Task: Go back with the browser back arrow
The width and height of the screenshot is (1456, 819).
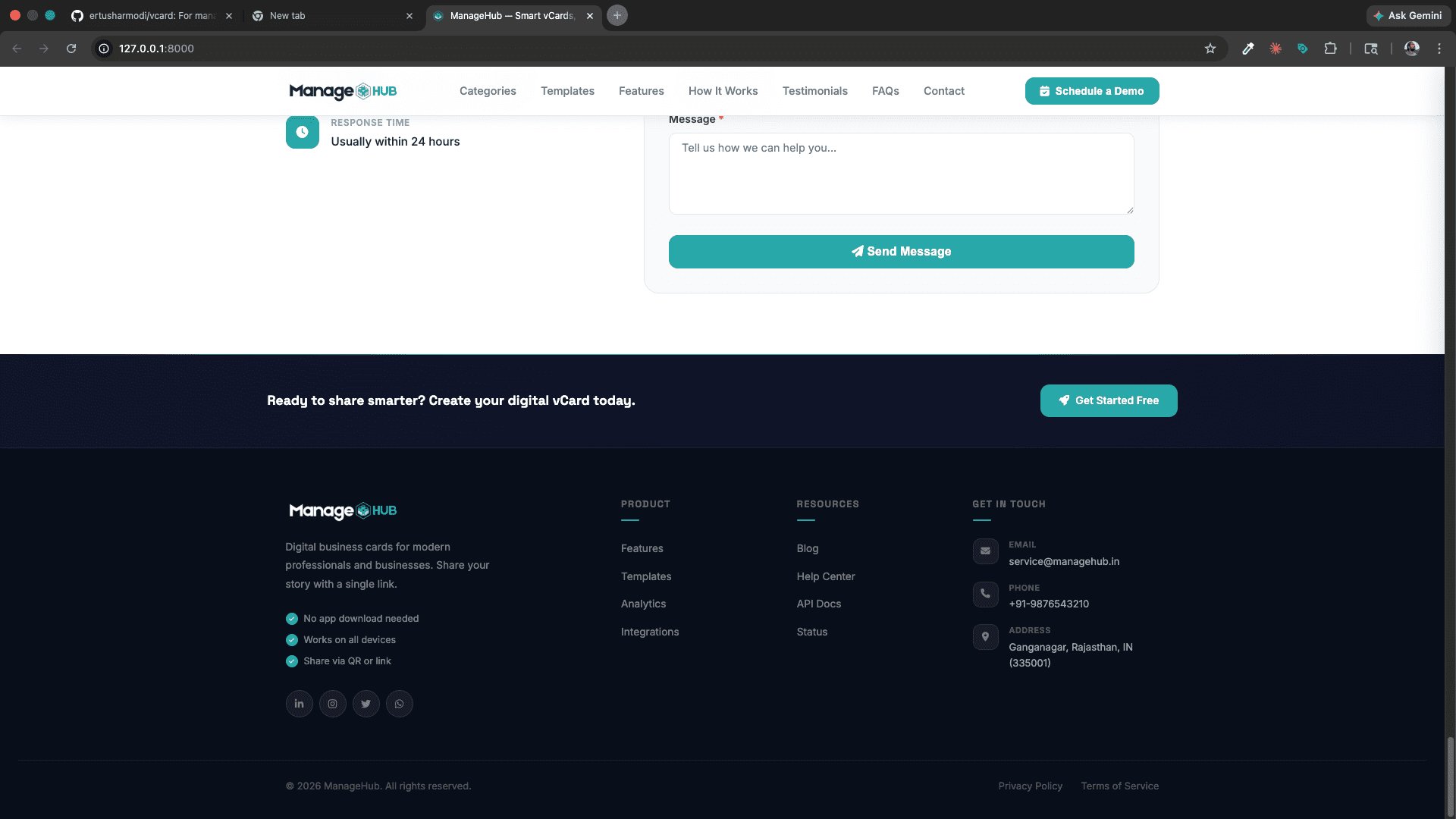Action: tap(17, 49)
